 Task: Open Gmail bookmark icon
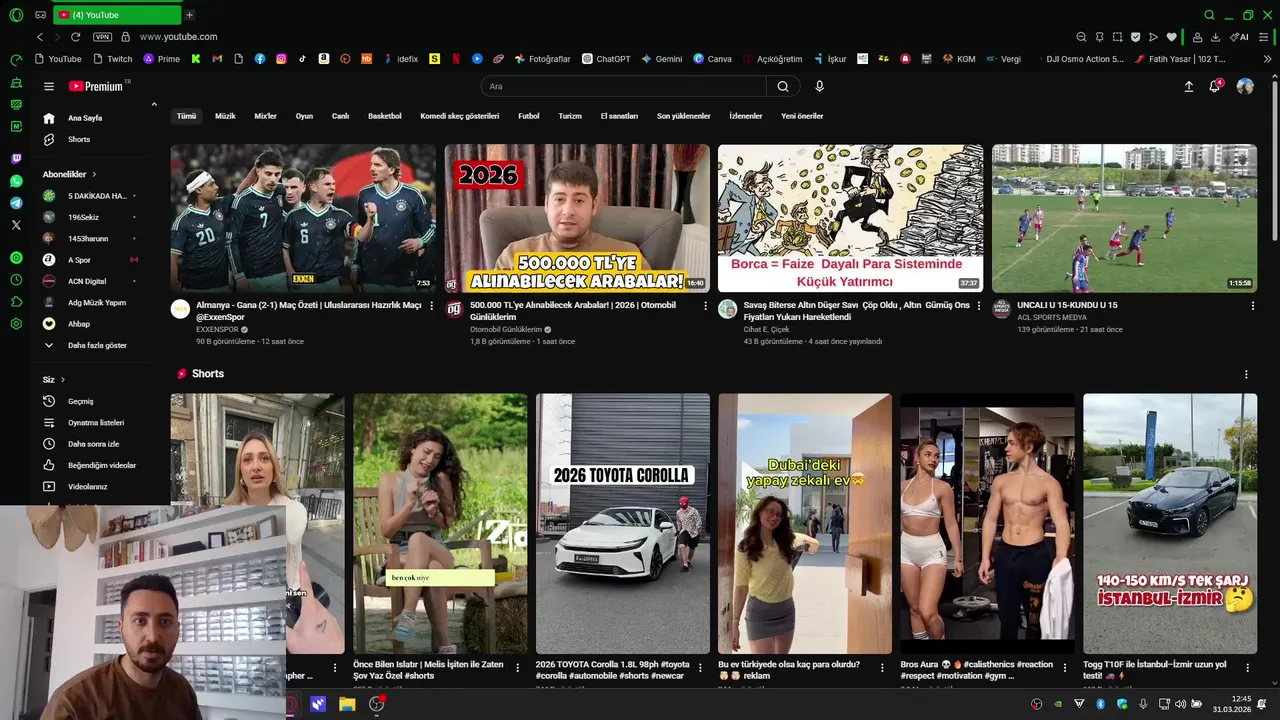217,59
